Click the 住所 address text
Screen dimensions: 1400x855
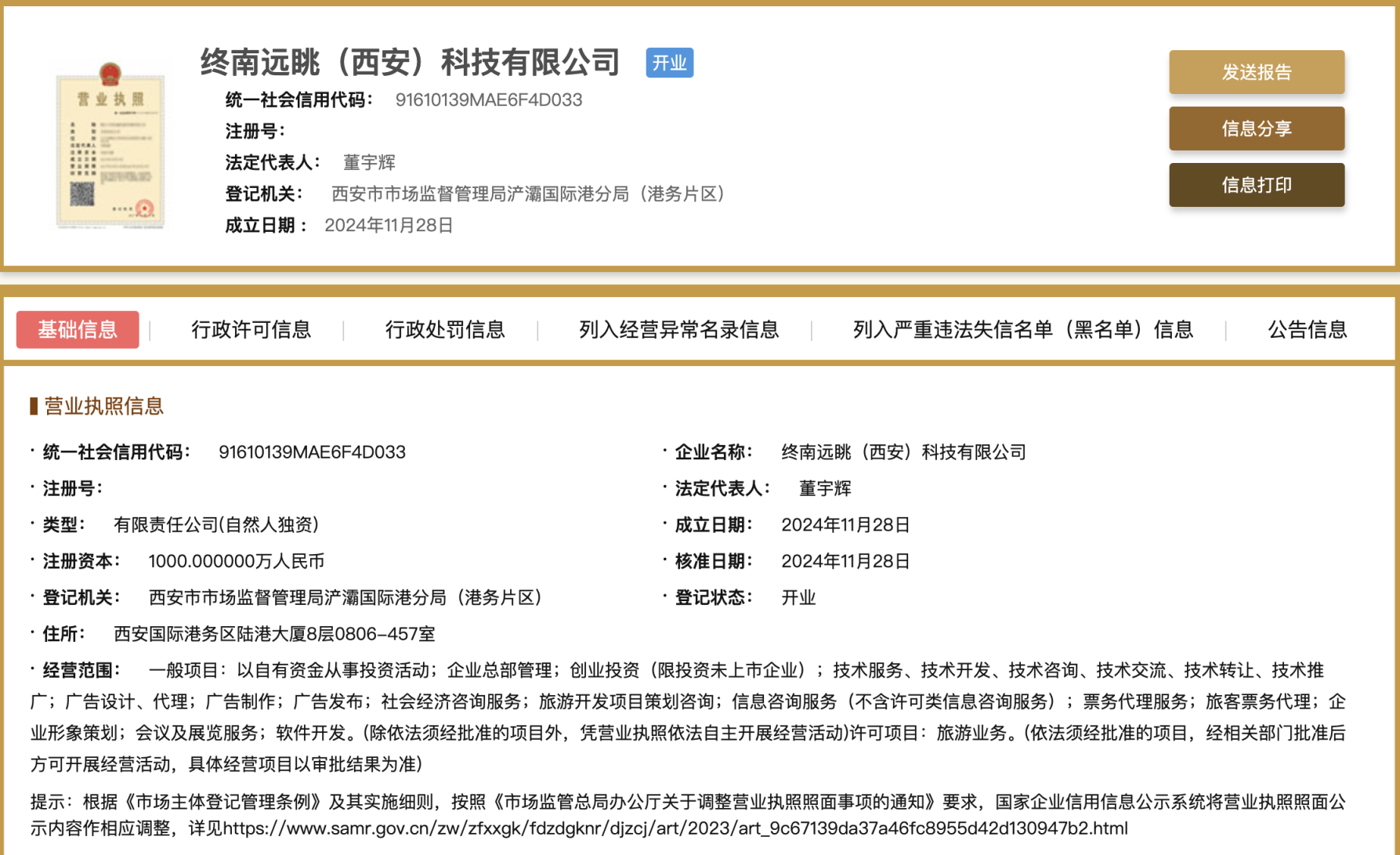274,633
